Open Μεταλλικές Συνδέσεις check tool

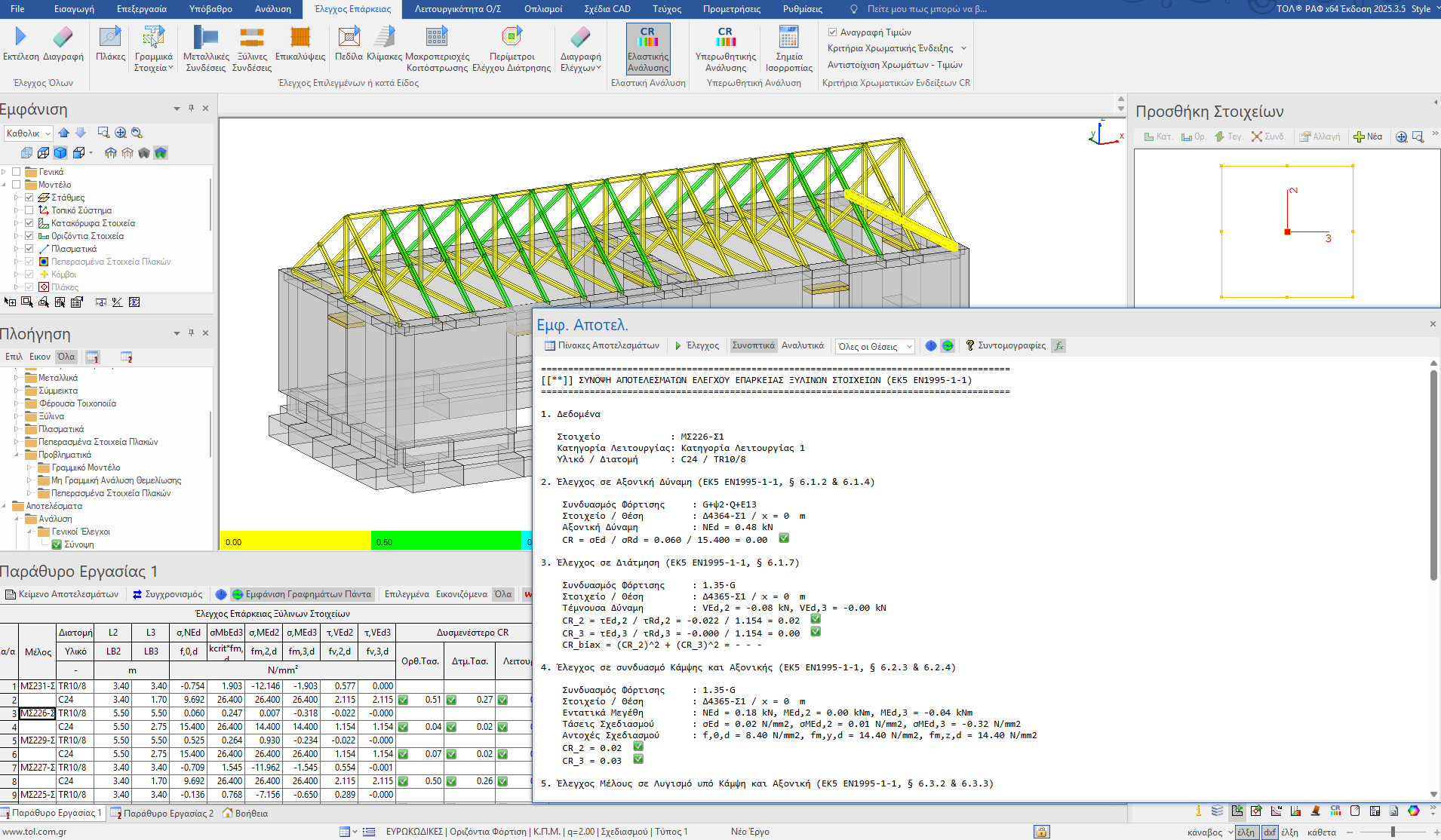point(205,38)
